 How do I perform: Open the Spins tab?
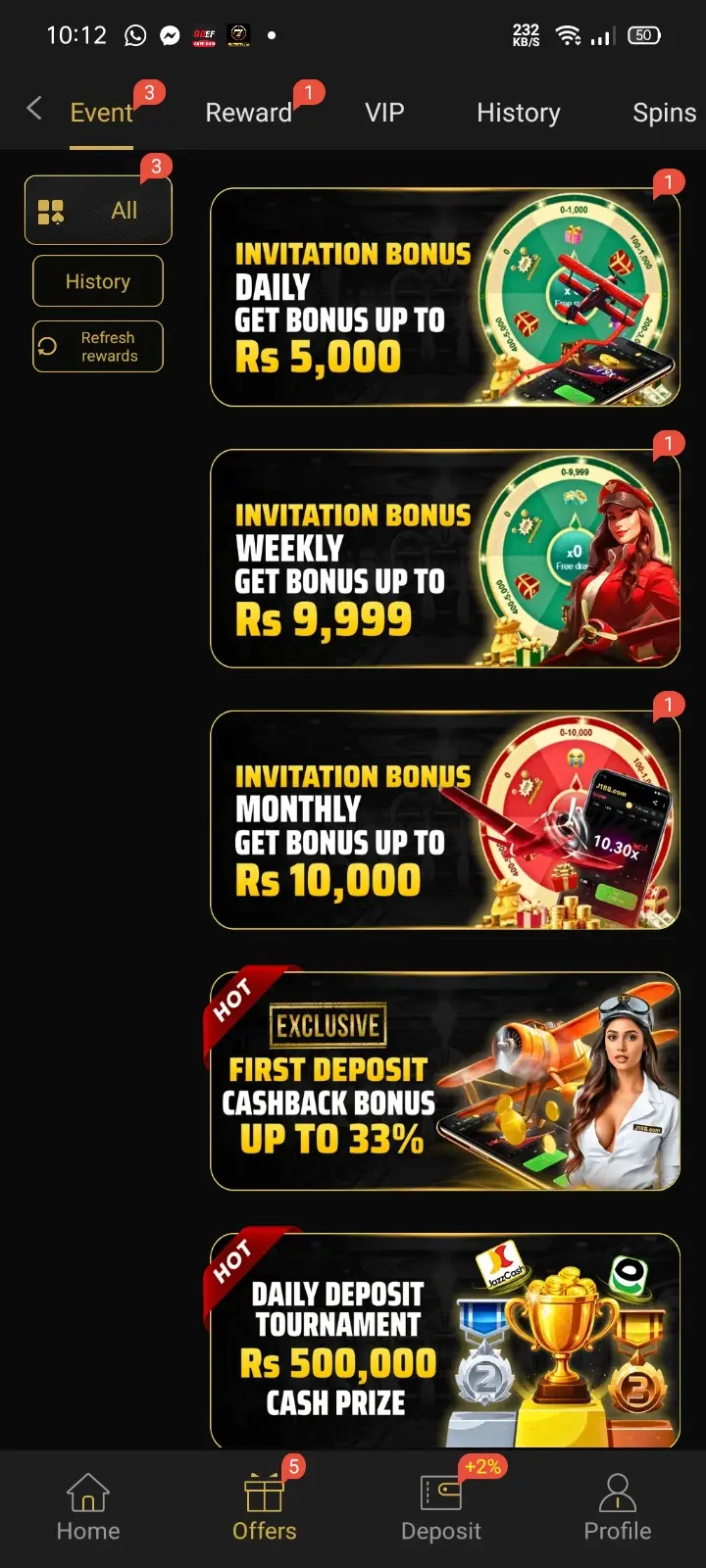(665, 113)
